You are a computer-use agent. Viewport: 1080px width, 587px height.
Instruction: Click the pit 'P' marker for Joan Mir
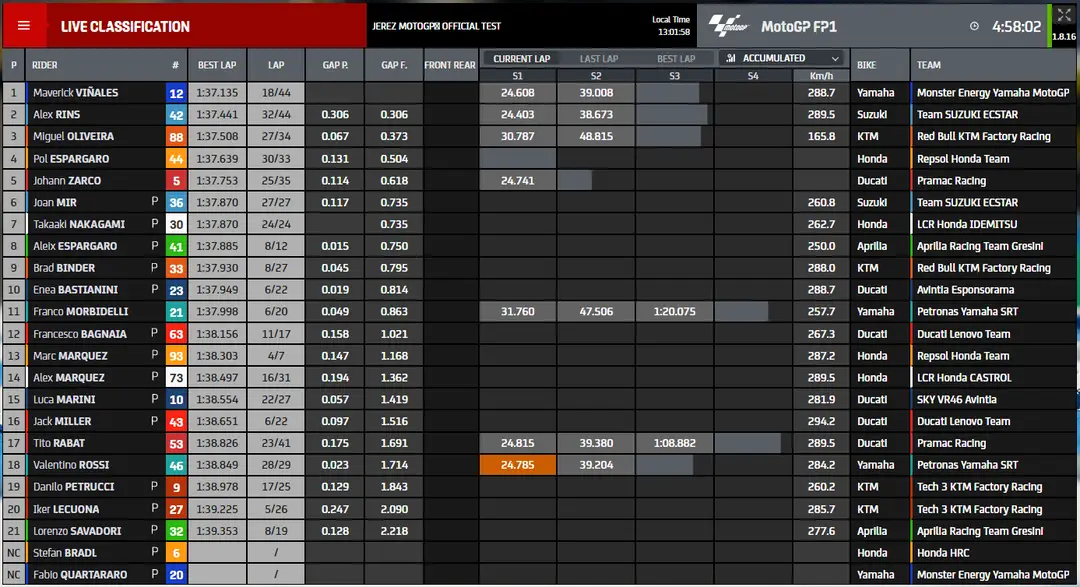tap(154, 202)
